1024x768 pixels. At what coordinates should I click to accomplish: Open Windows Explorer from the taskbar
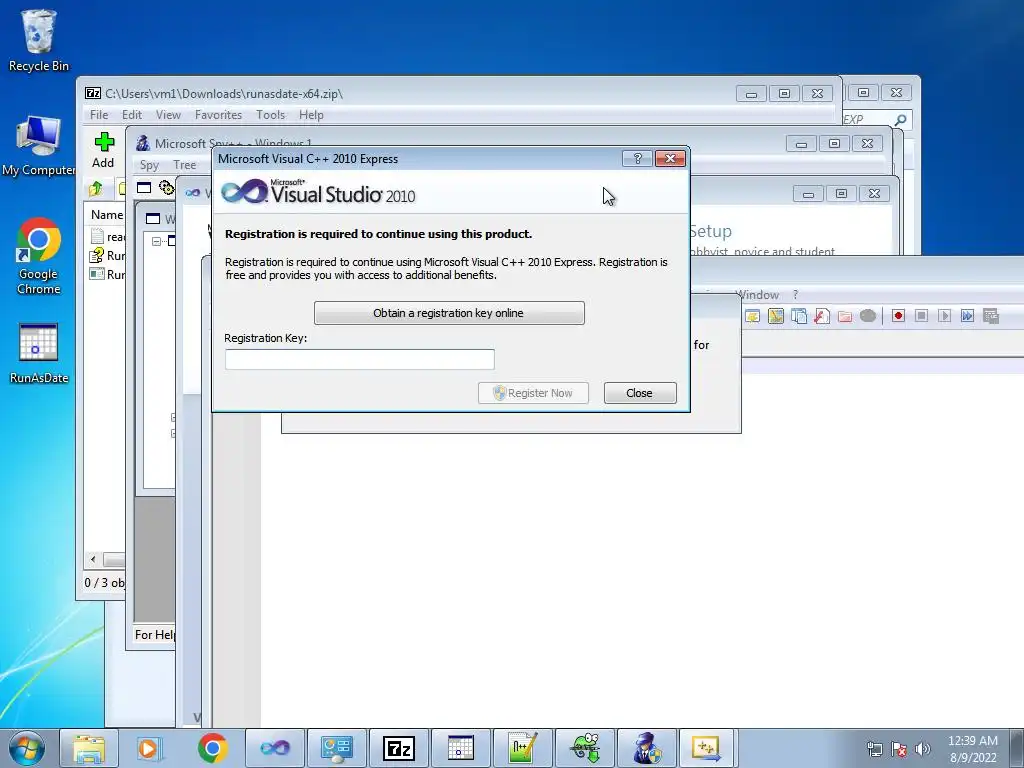[89, 748]
